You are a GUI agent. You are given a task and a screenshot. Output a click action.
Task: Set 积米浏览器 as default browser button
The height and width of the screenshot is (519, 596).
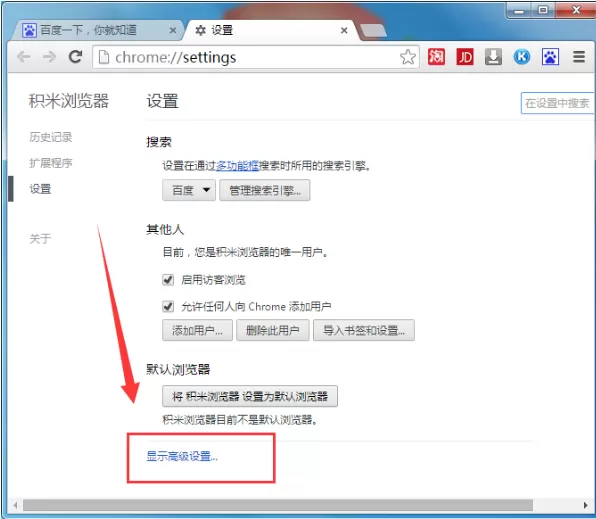pyautogui.click(x=250, y=397)
